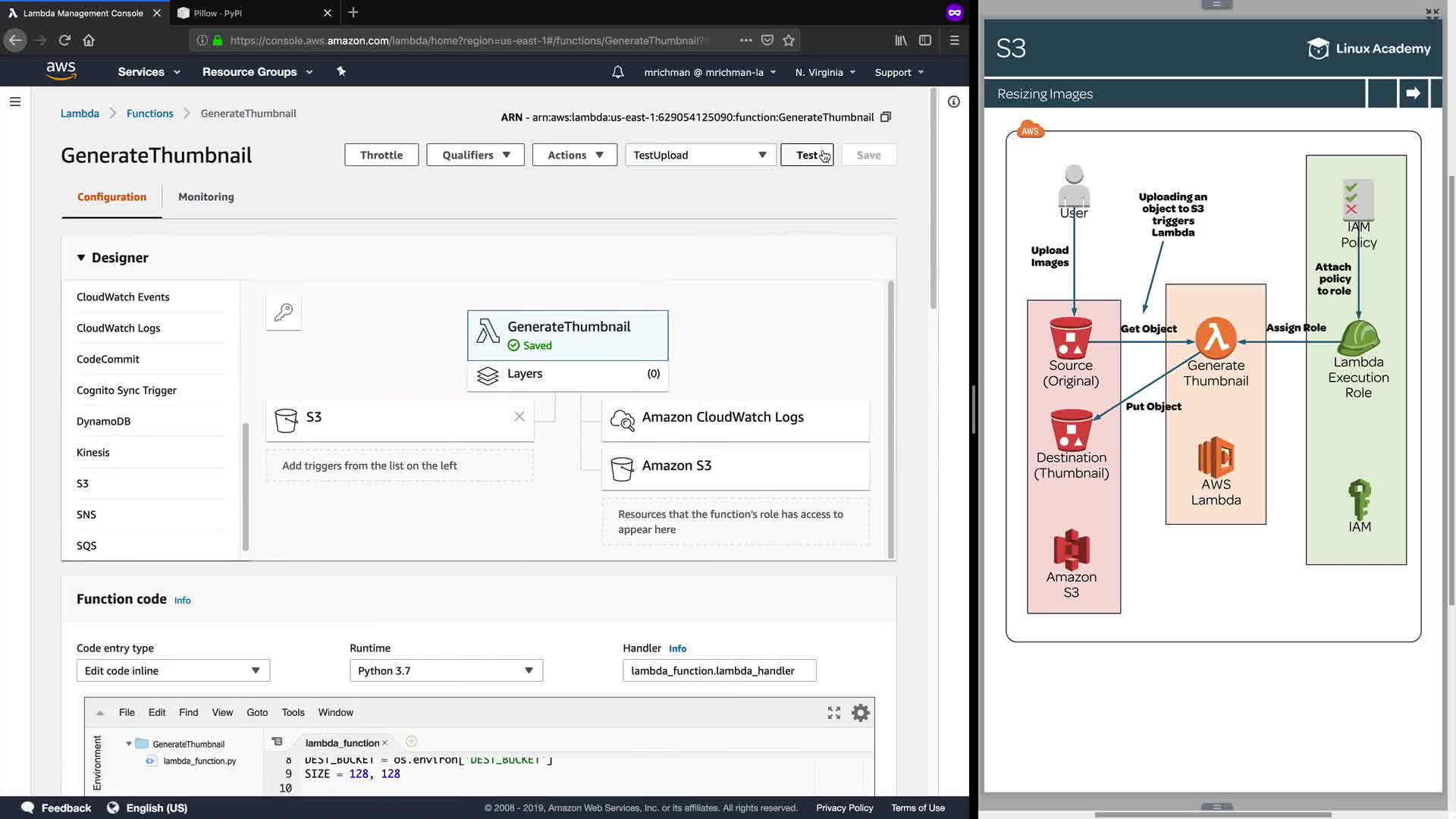Open the side navigation hamburger menu
This screenshot has height=819, width=1456.
coord(15,102)
